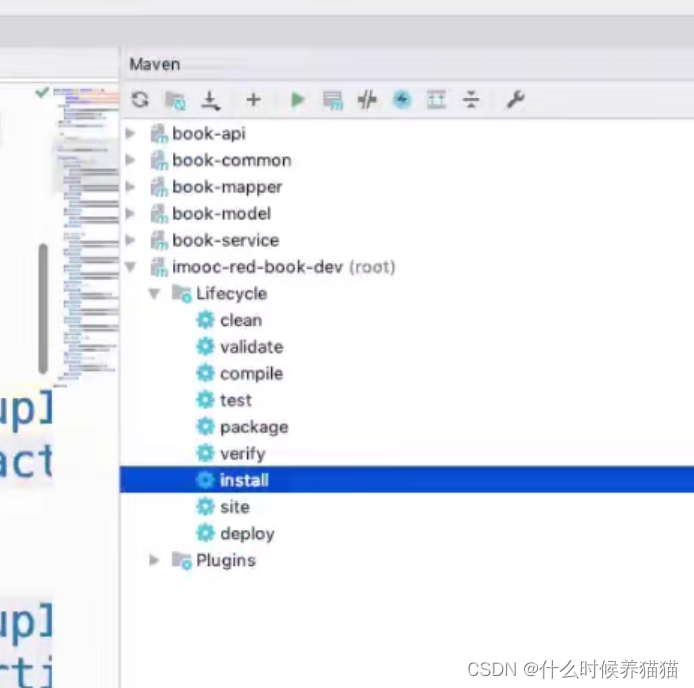
Task: Click the Lifecycle folder icon
Action: point(181,294)
